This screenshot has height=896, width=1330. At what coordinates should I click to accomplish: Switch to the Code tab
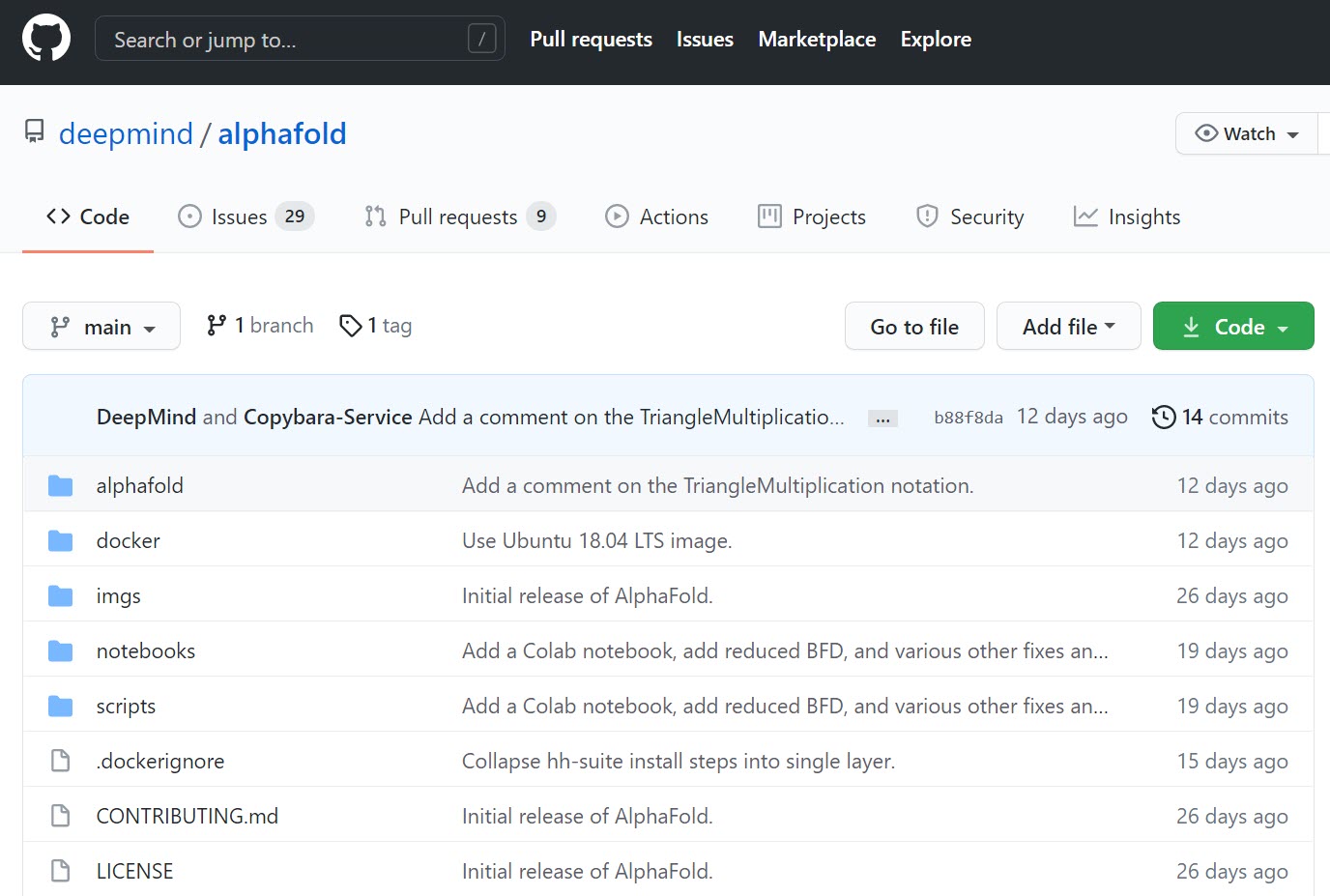pos(88,217)
